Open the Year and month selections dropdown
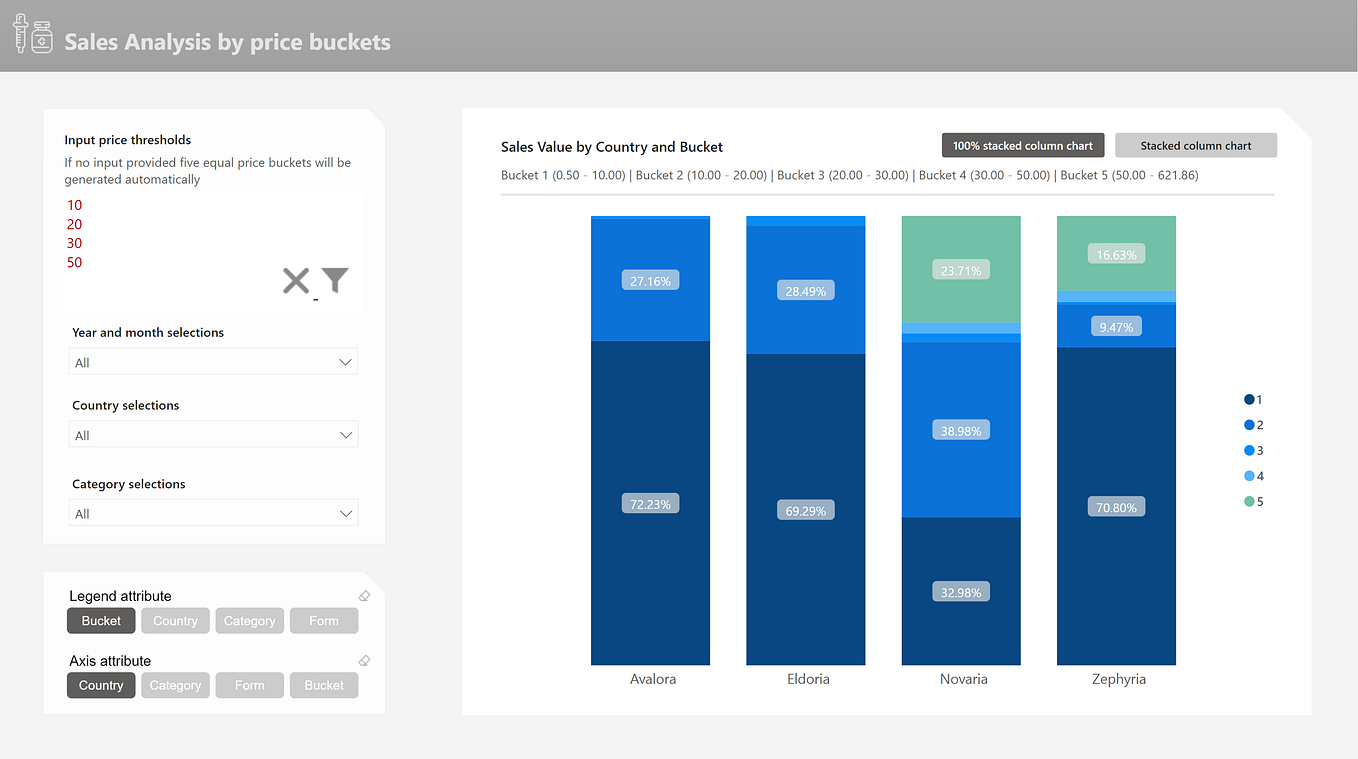The width and height of the screenshot is (1358, 759). (212, 361)
